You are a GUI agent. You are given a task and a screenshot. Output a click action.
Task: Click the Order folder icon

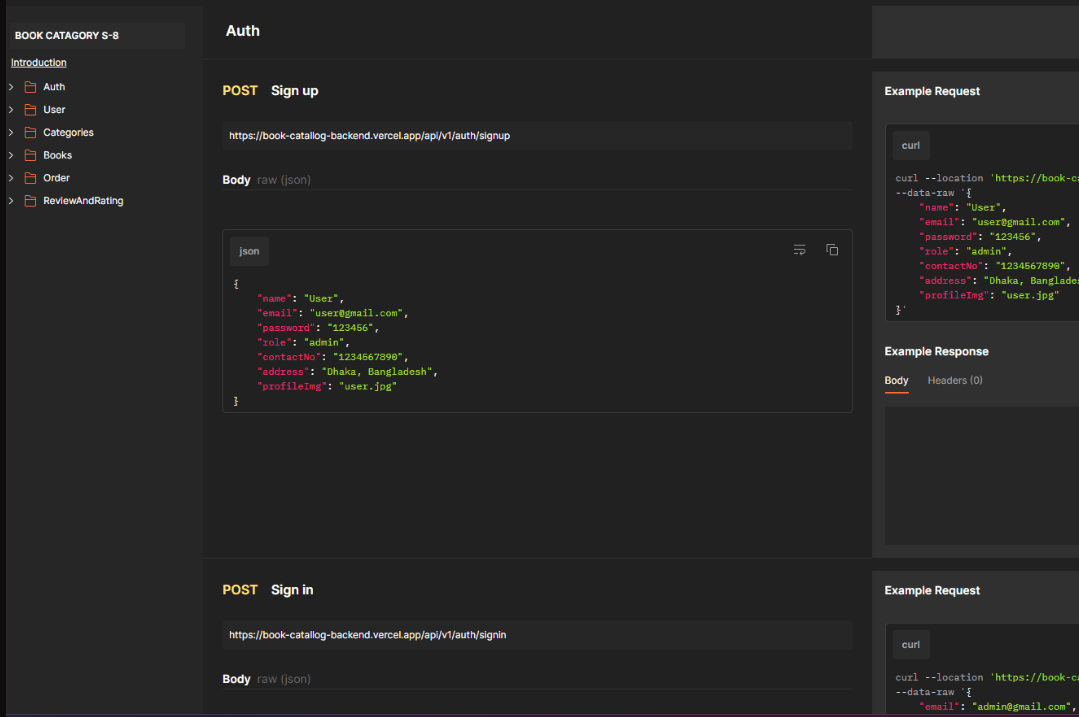click(30, 178)
